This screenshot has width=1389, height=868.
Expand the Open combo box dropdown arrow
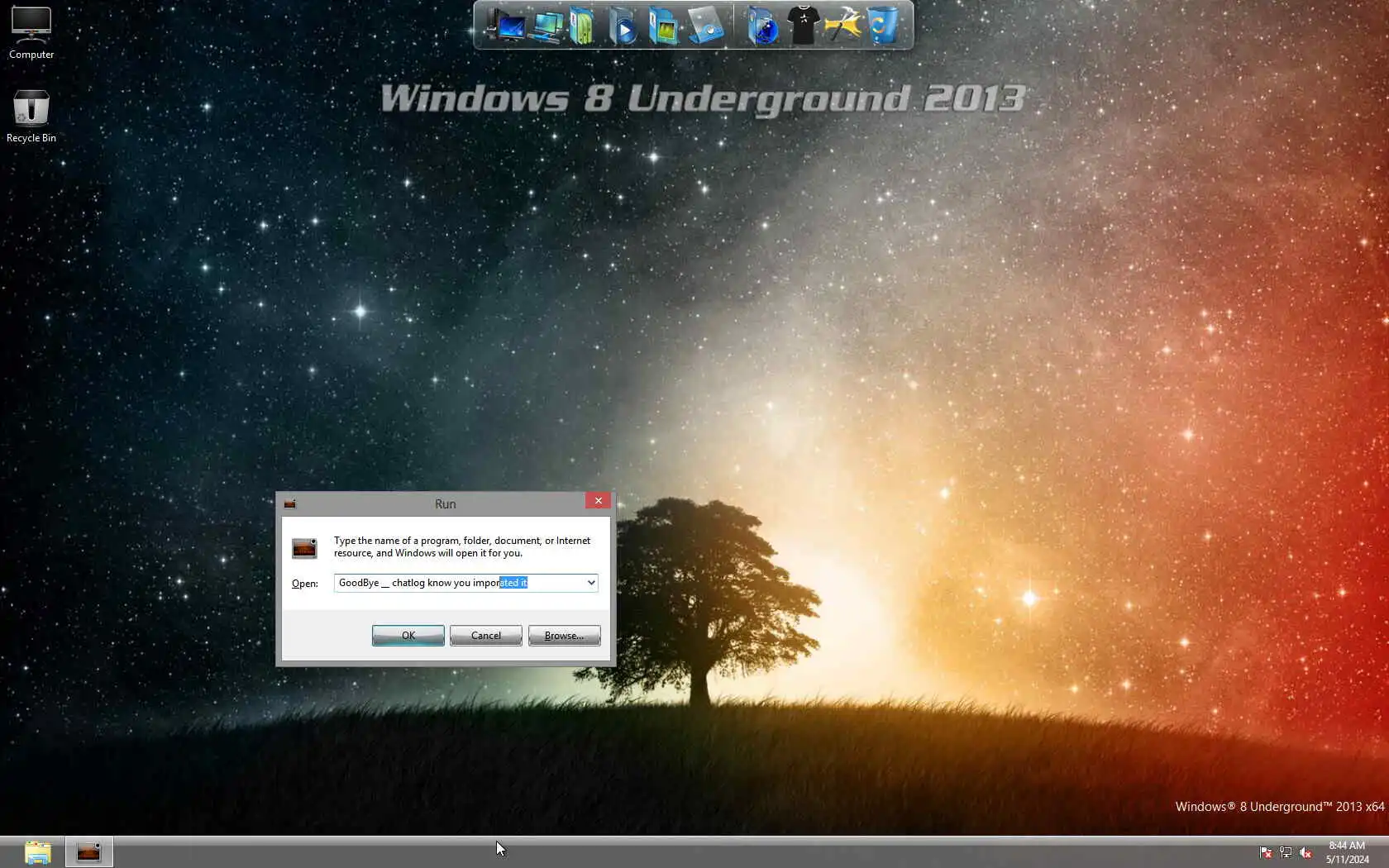591,583
